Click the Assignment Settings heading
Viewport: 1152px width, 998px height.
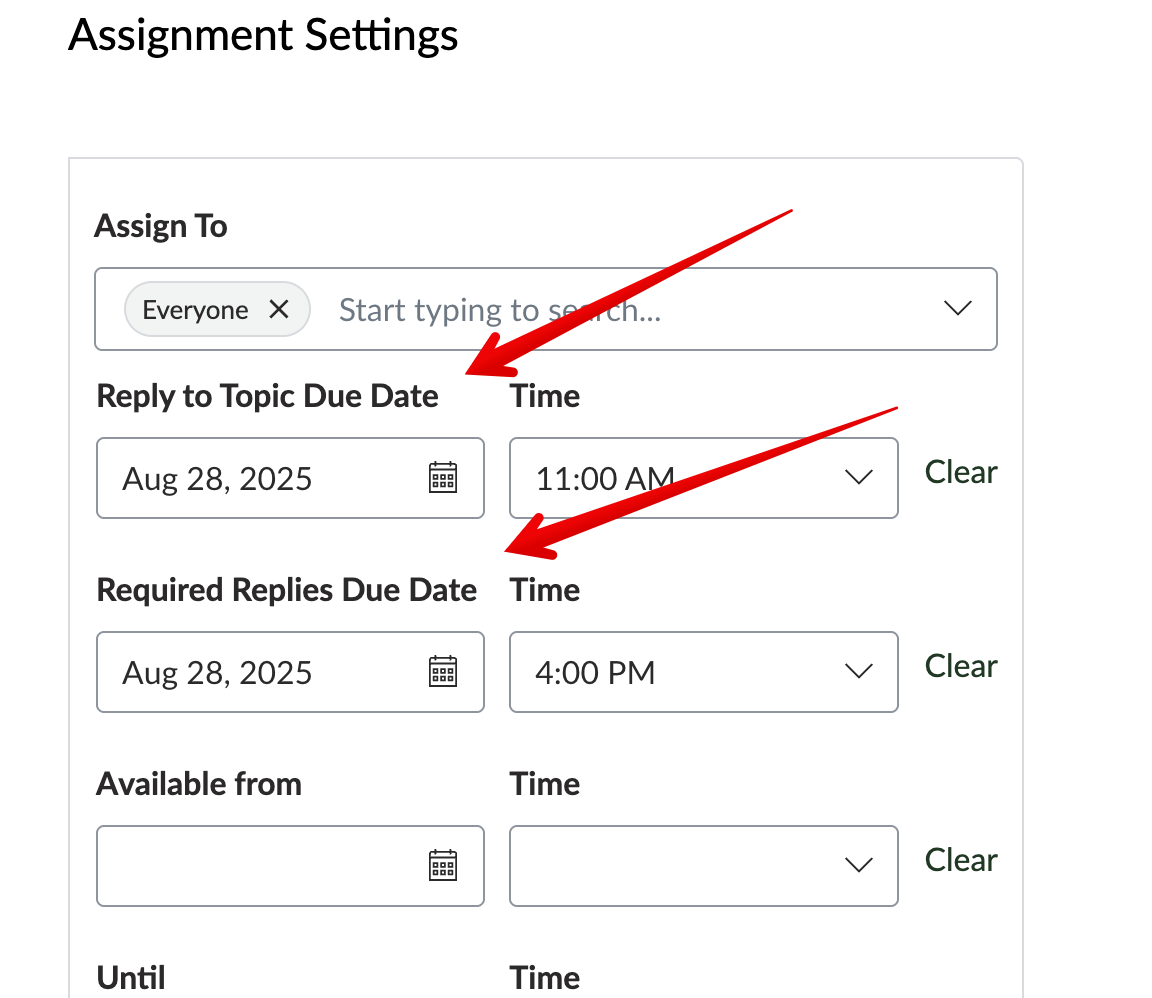point(263,36)
